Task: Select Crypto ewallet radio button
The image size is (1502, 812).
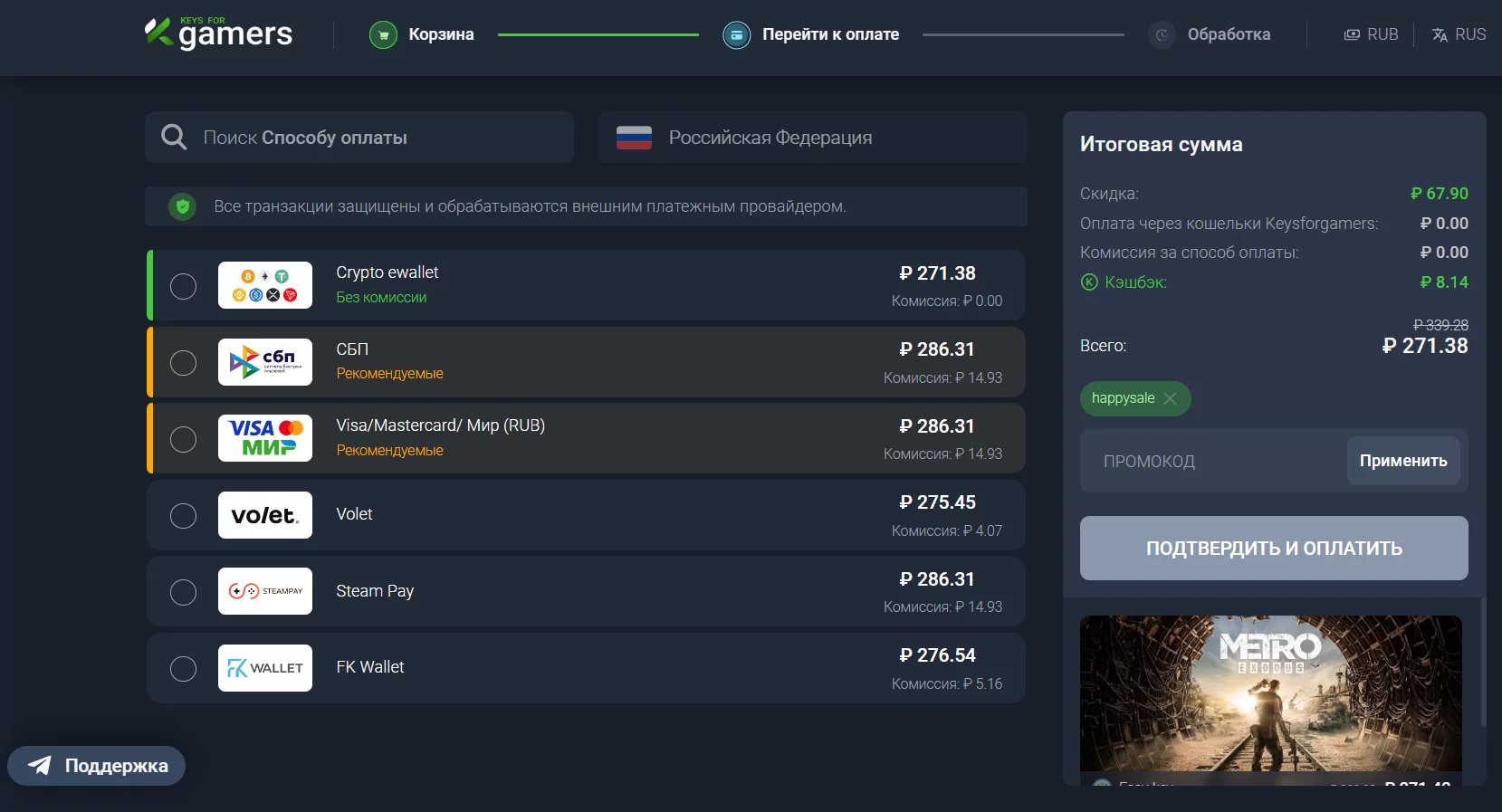Action: point(184,286)
